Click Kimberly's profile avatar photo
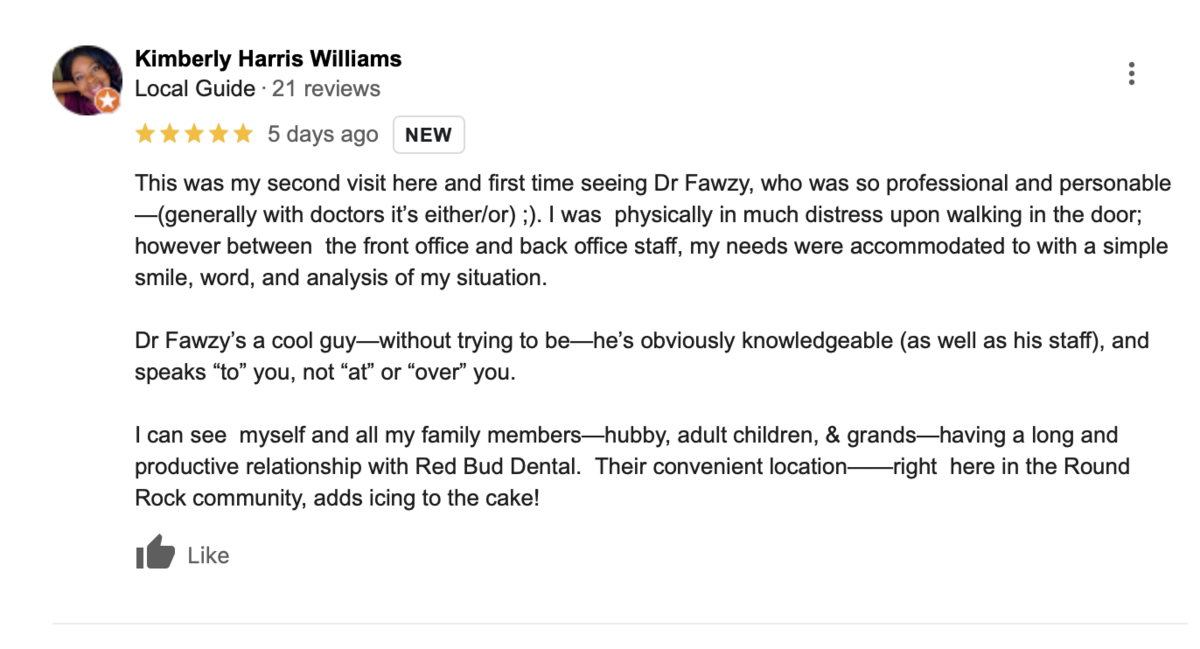 (88, 79)
